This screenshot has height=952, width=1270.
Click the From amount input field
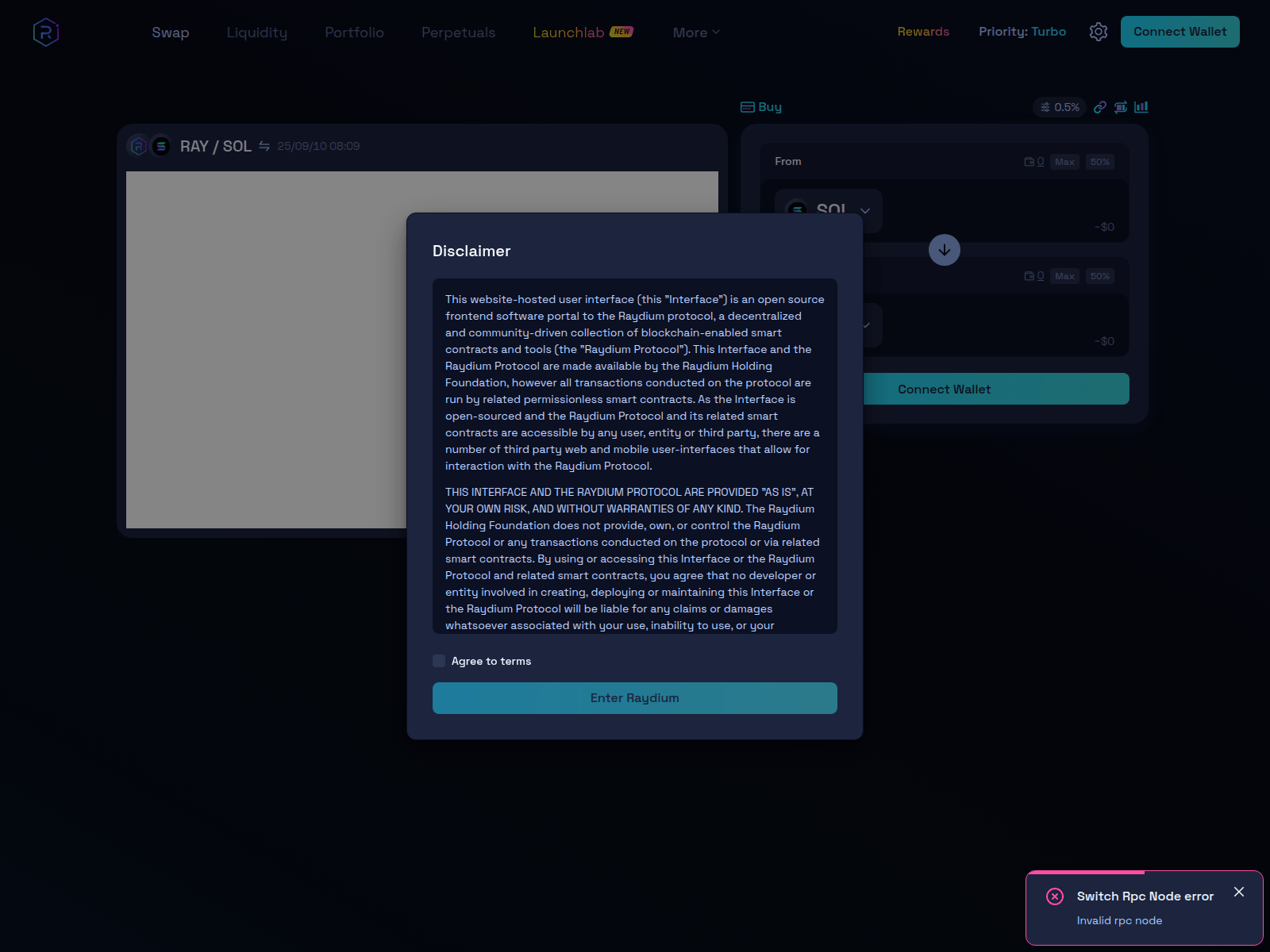1000,206
